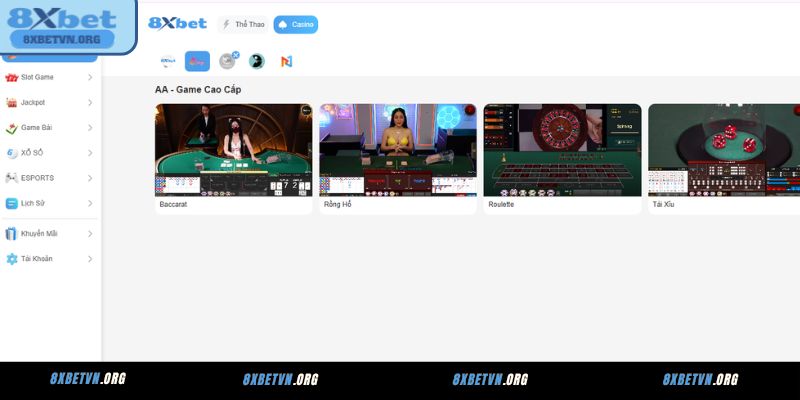Open the Roulette game thumbnail
This screenshot has width=800, height=400.
click(x=562, y=150)
